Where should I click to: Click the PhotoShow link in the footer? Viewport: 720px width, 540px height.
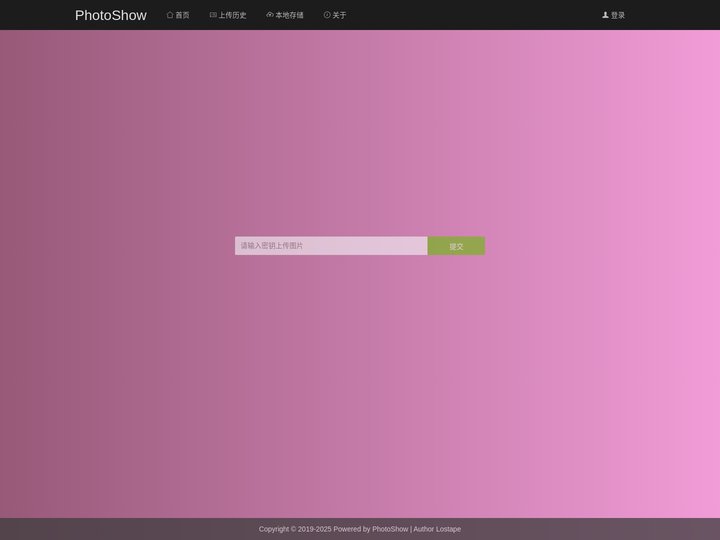pos(390,529)
